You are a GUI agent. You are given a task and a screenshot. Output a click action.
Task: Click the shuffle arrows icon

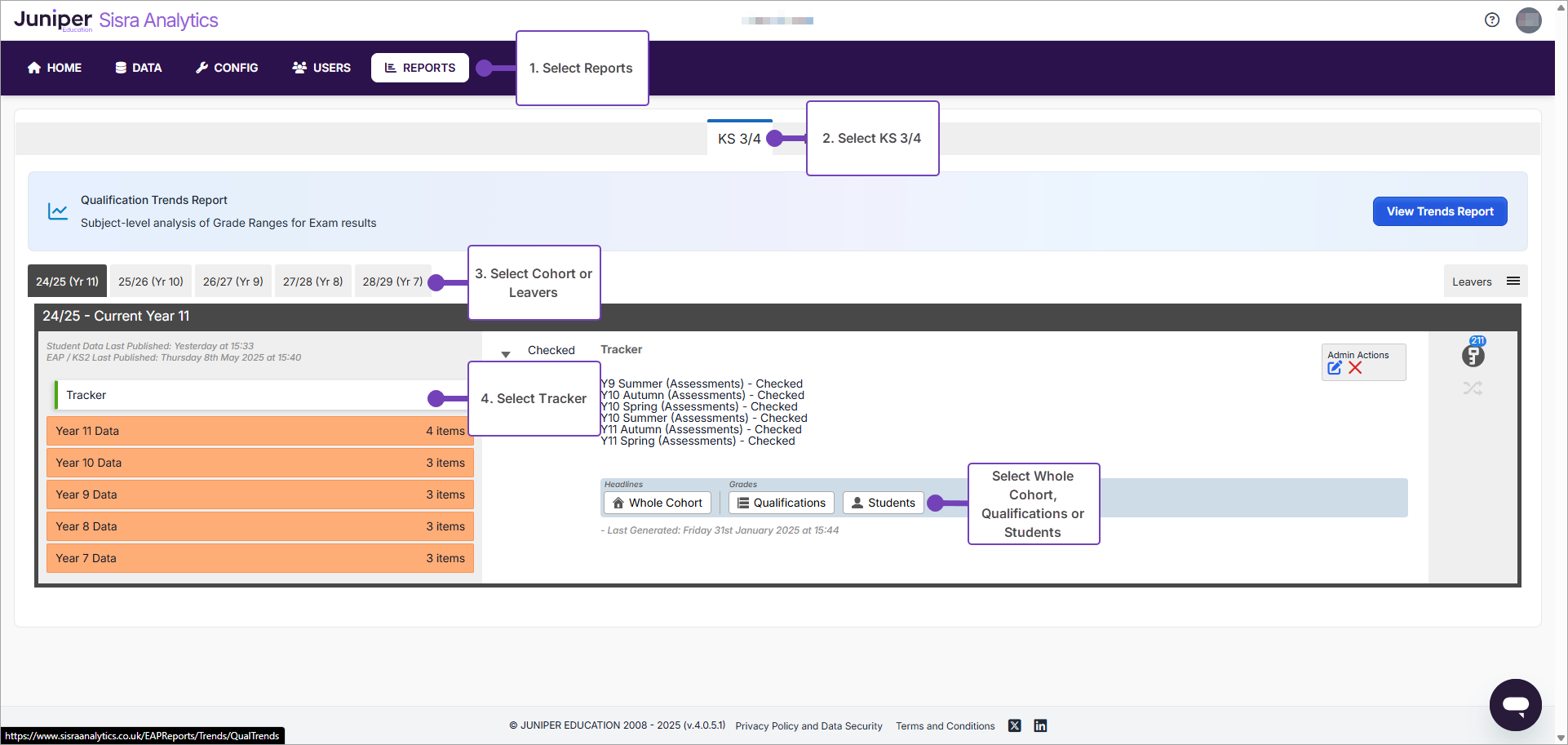1473,388
